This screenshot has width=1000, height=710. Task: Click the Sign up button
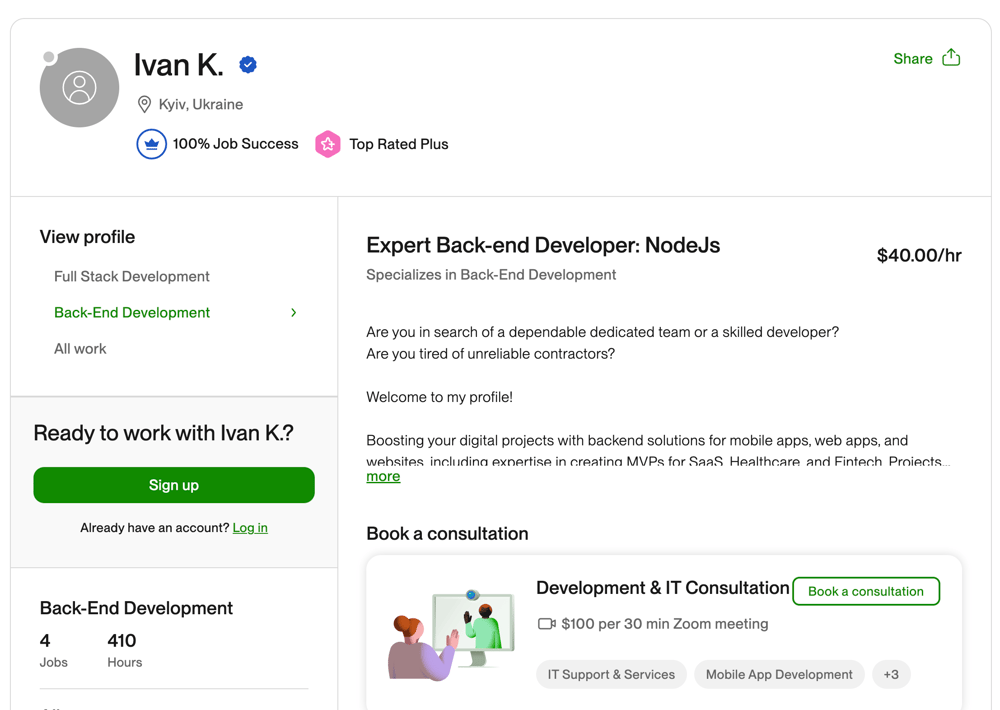(173, 485)
